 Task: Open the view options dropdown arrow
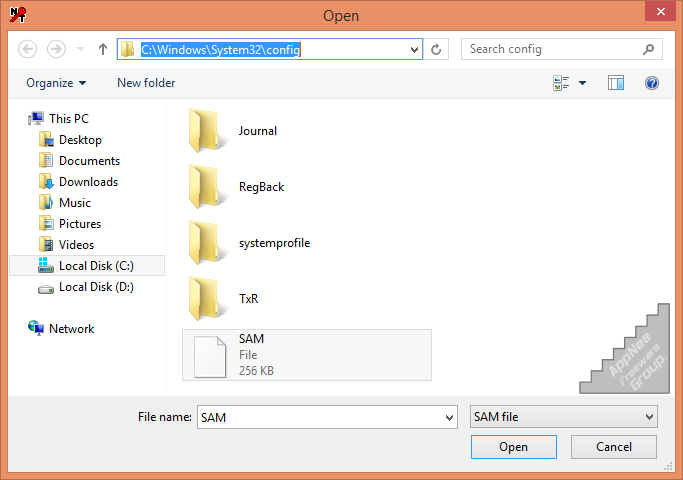tap(582, 83)
